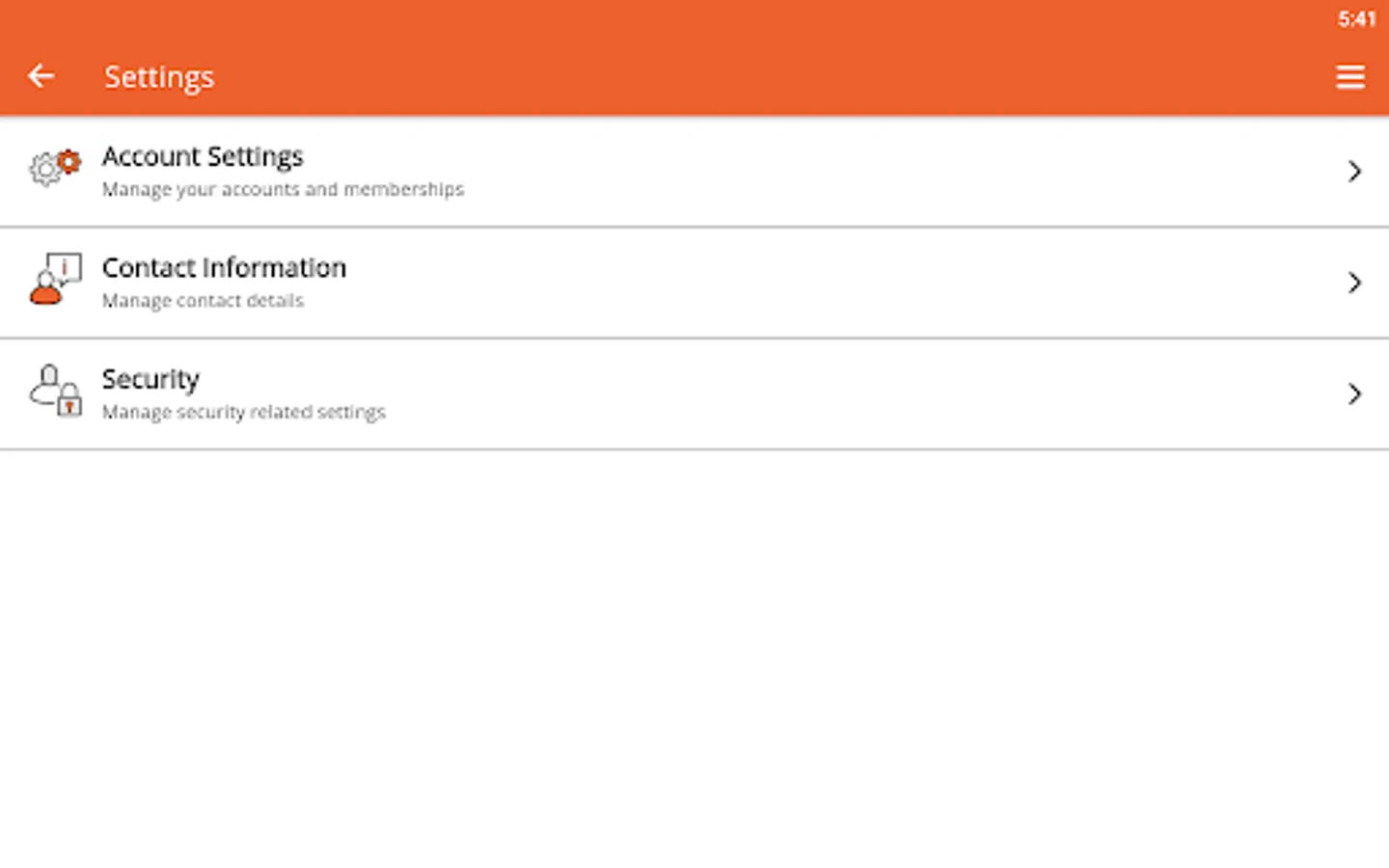Tap the Account Settings row
This screenshot has height=868, width=1389.
click(694, 172)
